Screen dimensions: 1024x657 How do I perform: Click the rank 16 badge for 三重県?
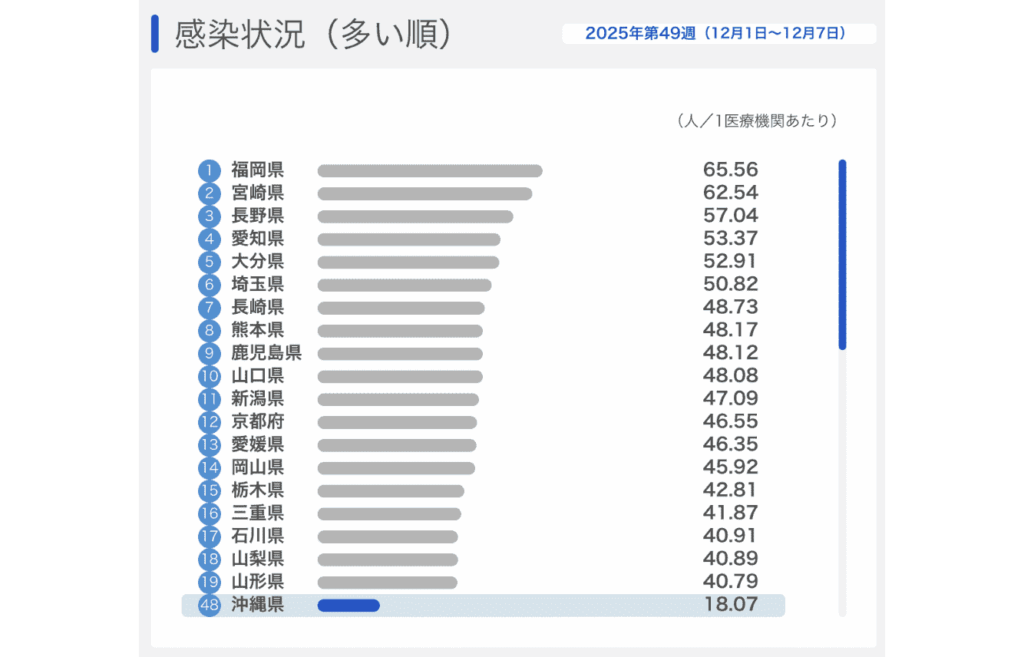click(209, 514)
